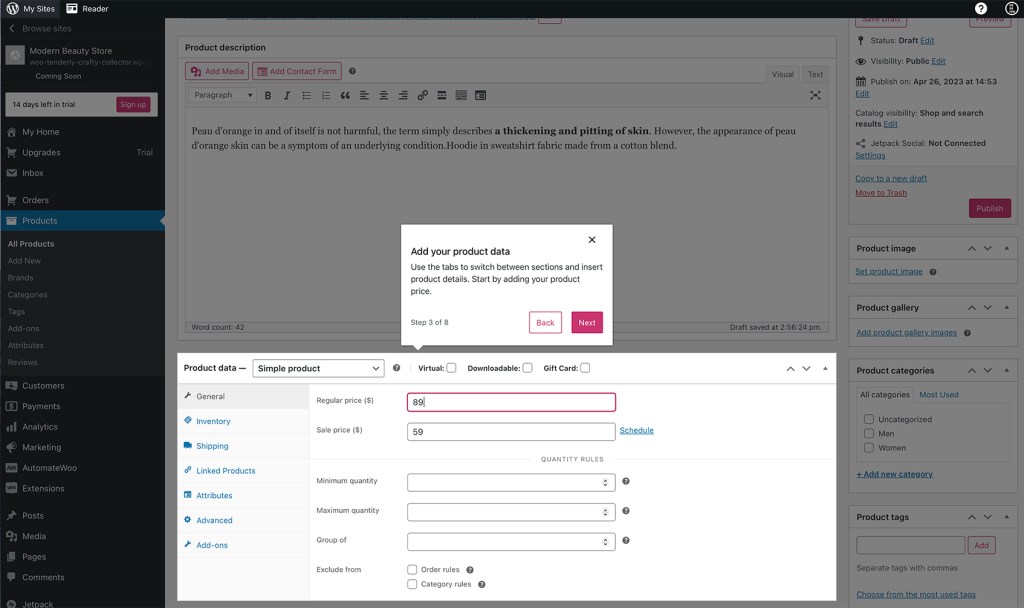This screenshot has height=608, width=1024.
Task: Open My Sites in the admin bar
Action: (x=31, y=8)
